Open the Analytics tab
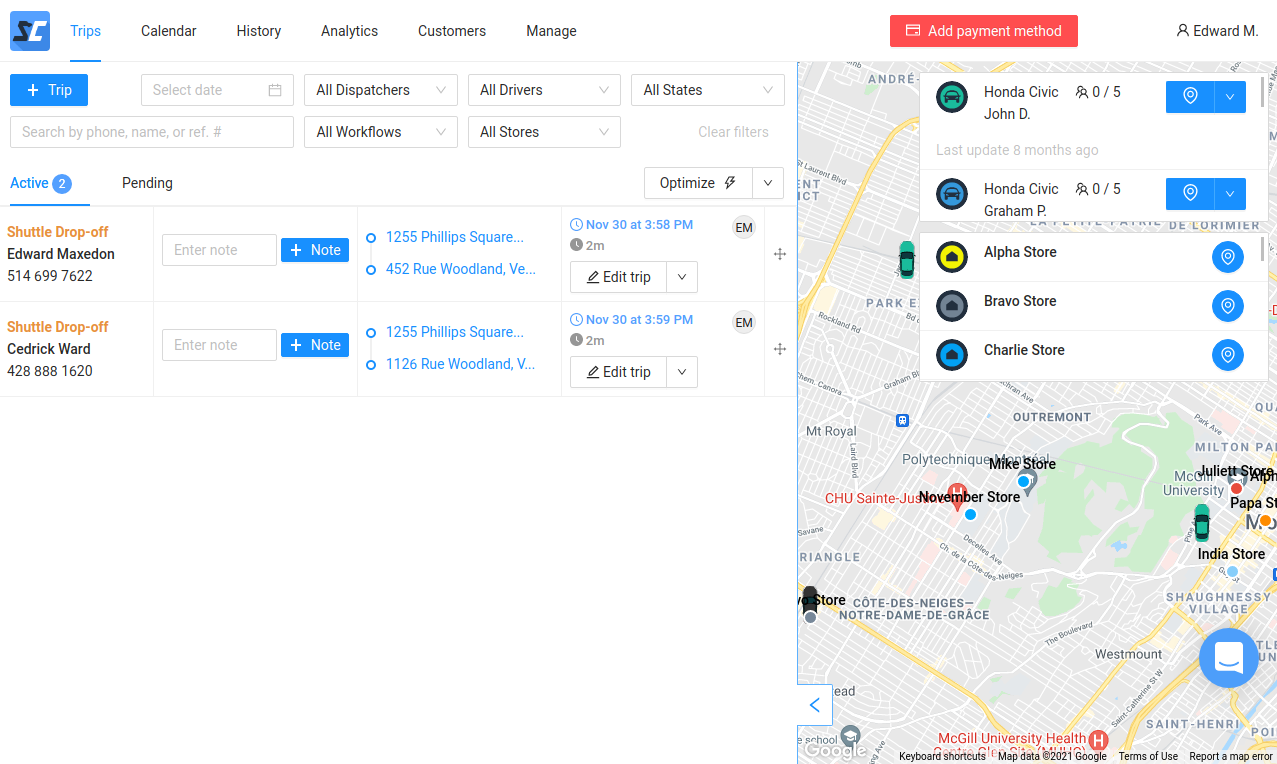Viewport: 1277px width, 764px height. coord(349,31)
